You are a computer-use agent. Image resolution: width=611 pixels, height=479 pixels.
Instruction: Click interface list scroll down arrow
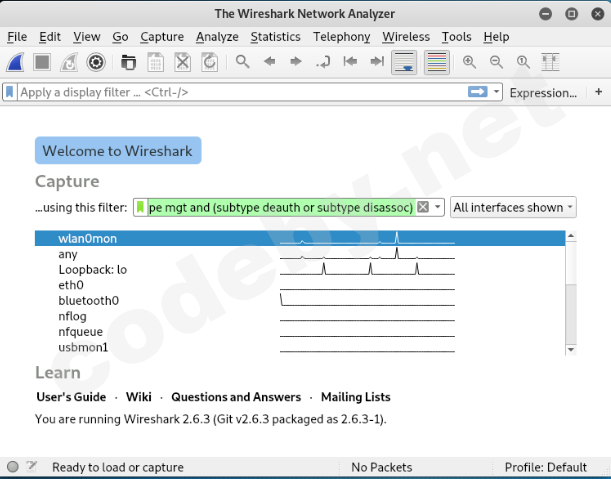point(571,350)
